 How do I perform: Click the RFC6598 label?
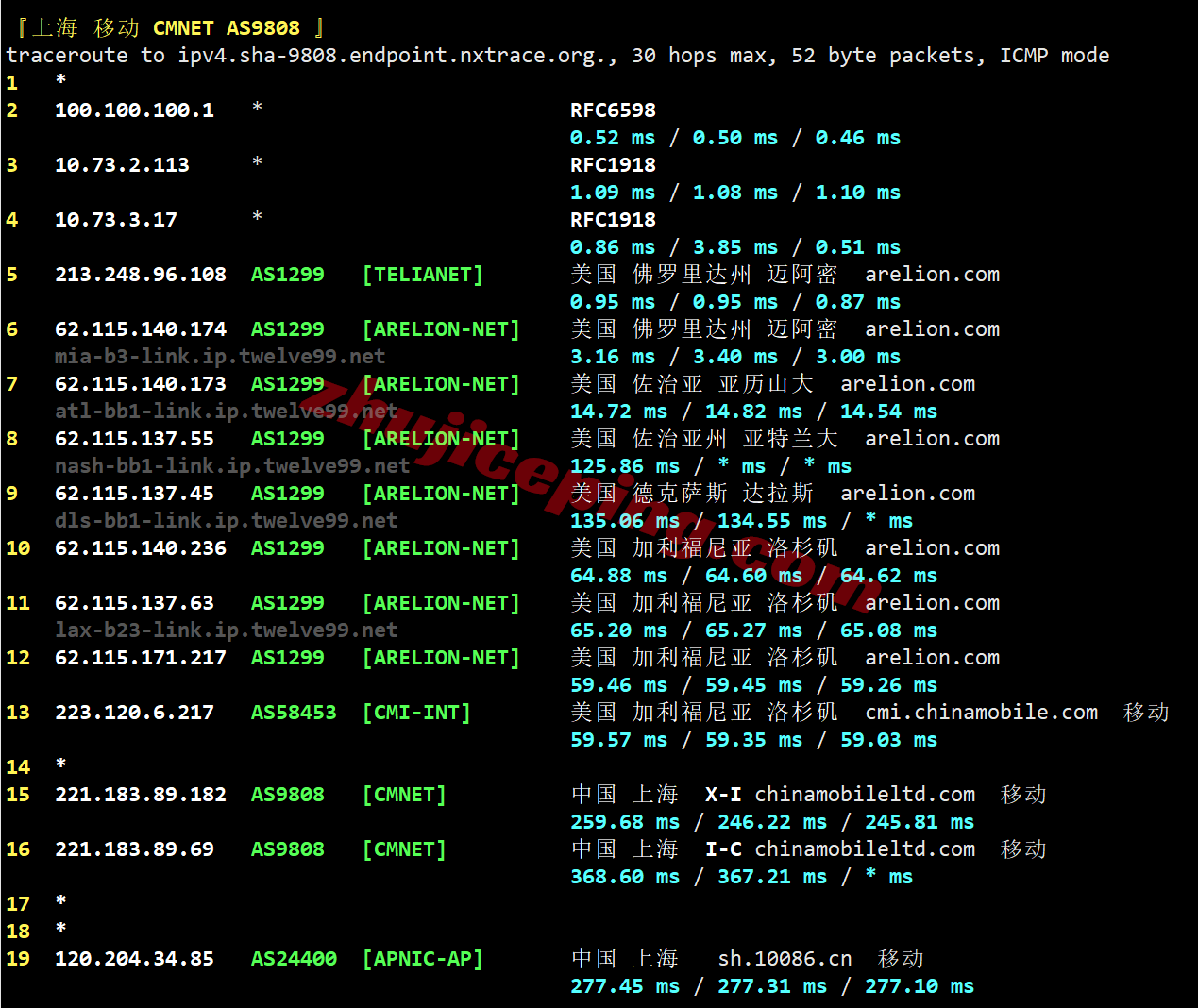(x=613, y=110)
